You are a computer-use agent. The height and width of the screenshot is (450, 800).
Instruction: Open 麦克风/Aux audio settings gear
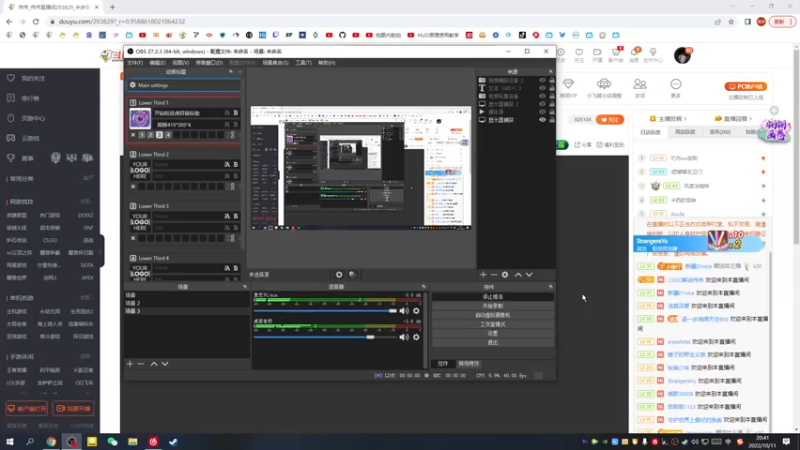point(416,311)
